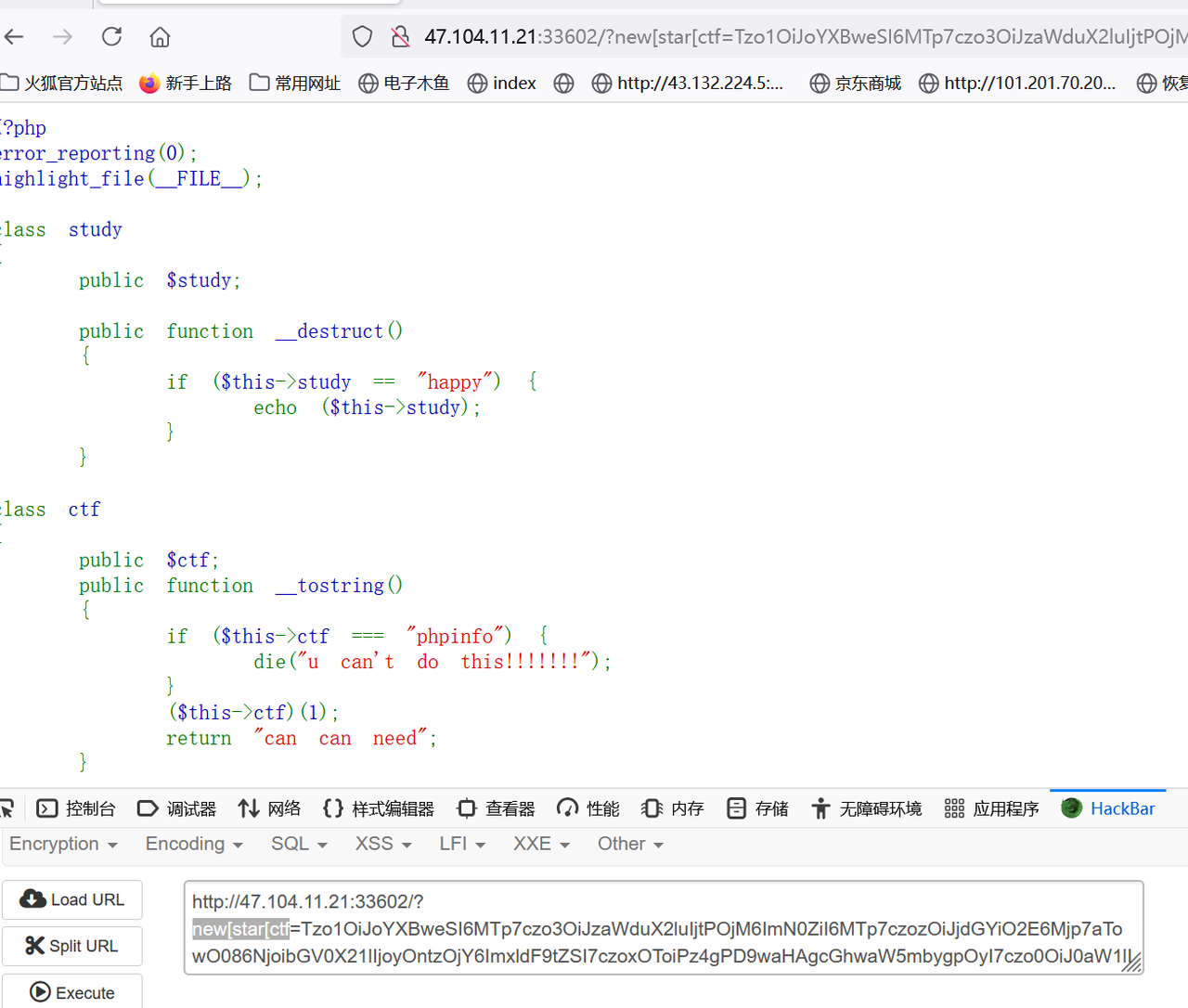Viewport: 1188px width, 1008px height.
Task: Expand the Encryption dropdown
Action: pos(63,844)
